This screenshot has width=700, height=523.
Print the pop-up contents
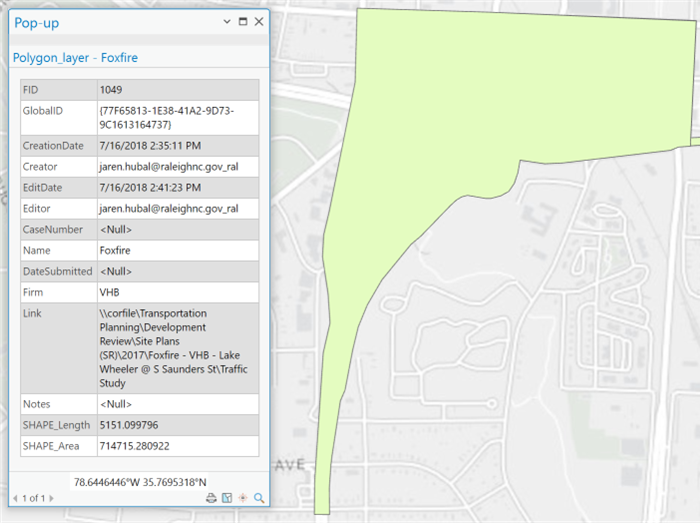211,498
